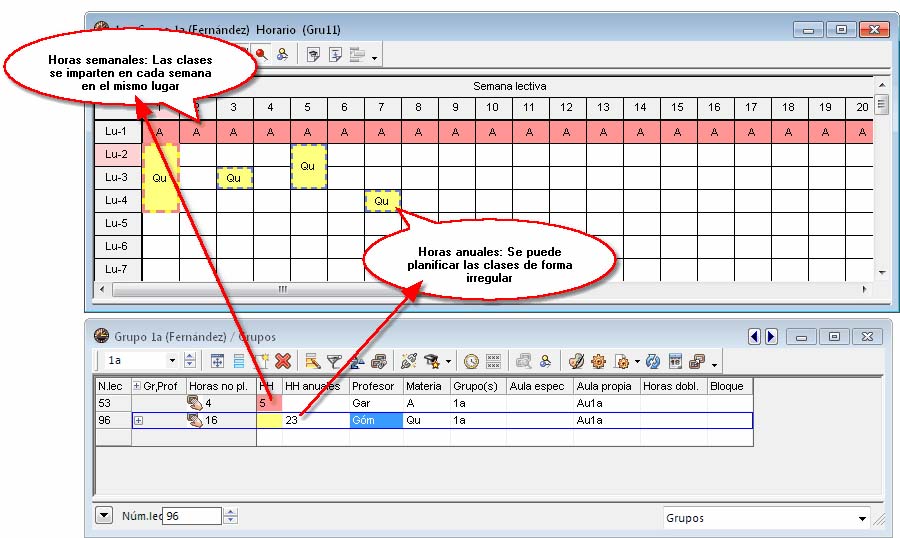The width and height of the screenshot is (900, 538).
Task: Click the greyed magnifier icon in Grupos toolbar
Action: coord(523,361)
